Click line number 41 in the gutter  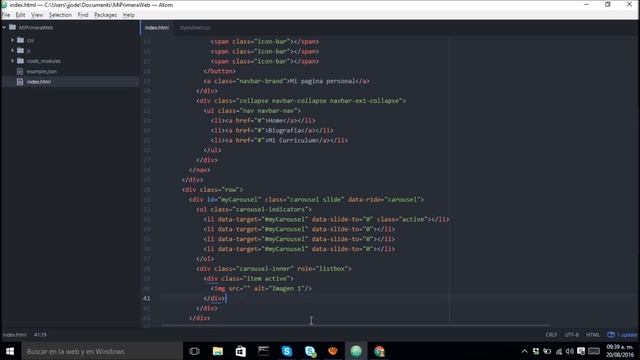147,298
